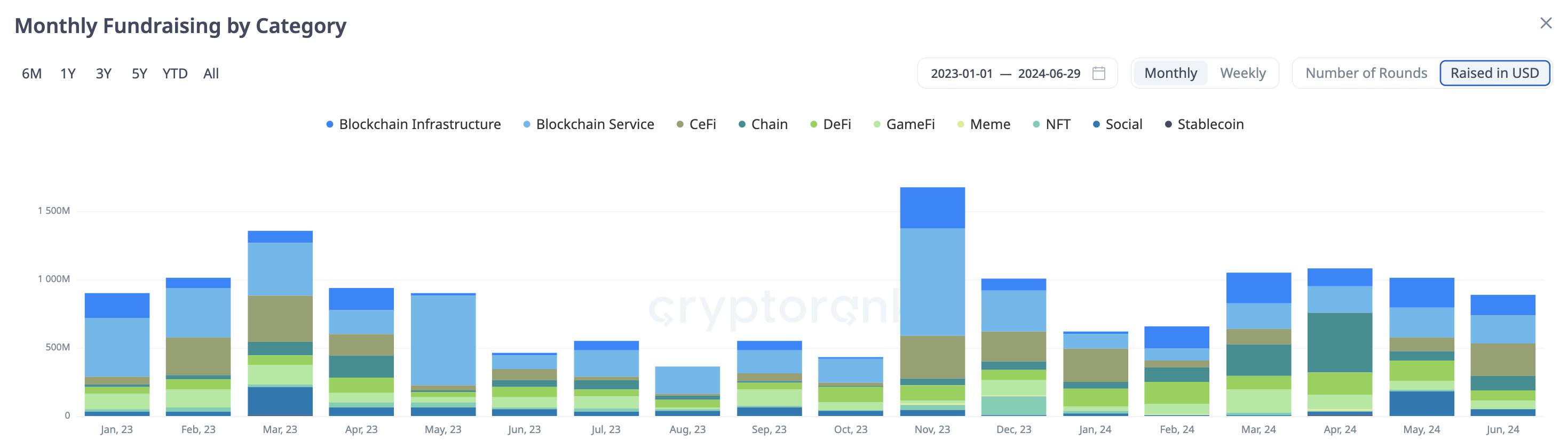This screenshot has width=1568, height=448.
Task: Hide the DeFi series in legend
Action: (831, 125)
